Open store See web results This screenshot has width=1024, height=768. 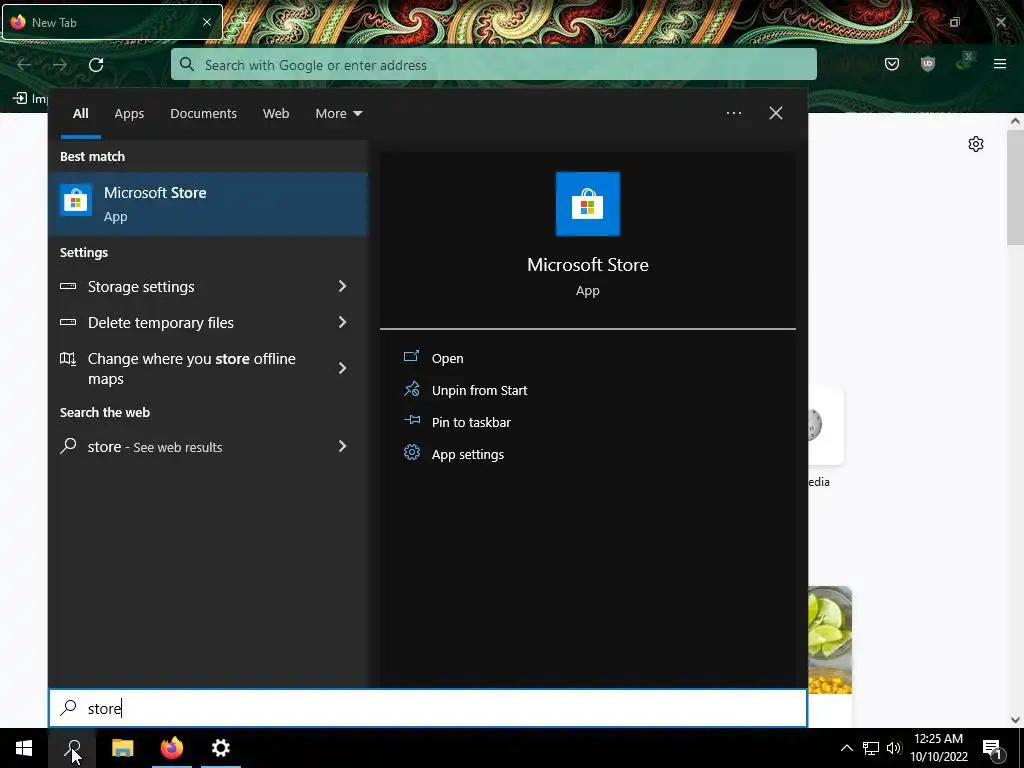point(208,447)
